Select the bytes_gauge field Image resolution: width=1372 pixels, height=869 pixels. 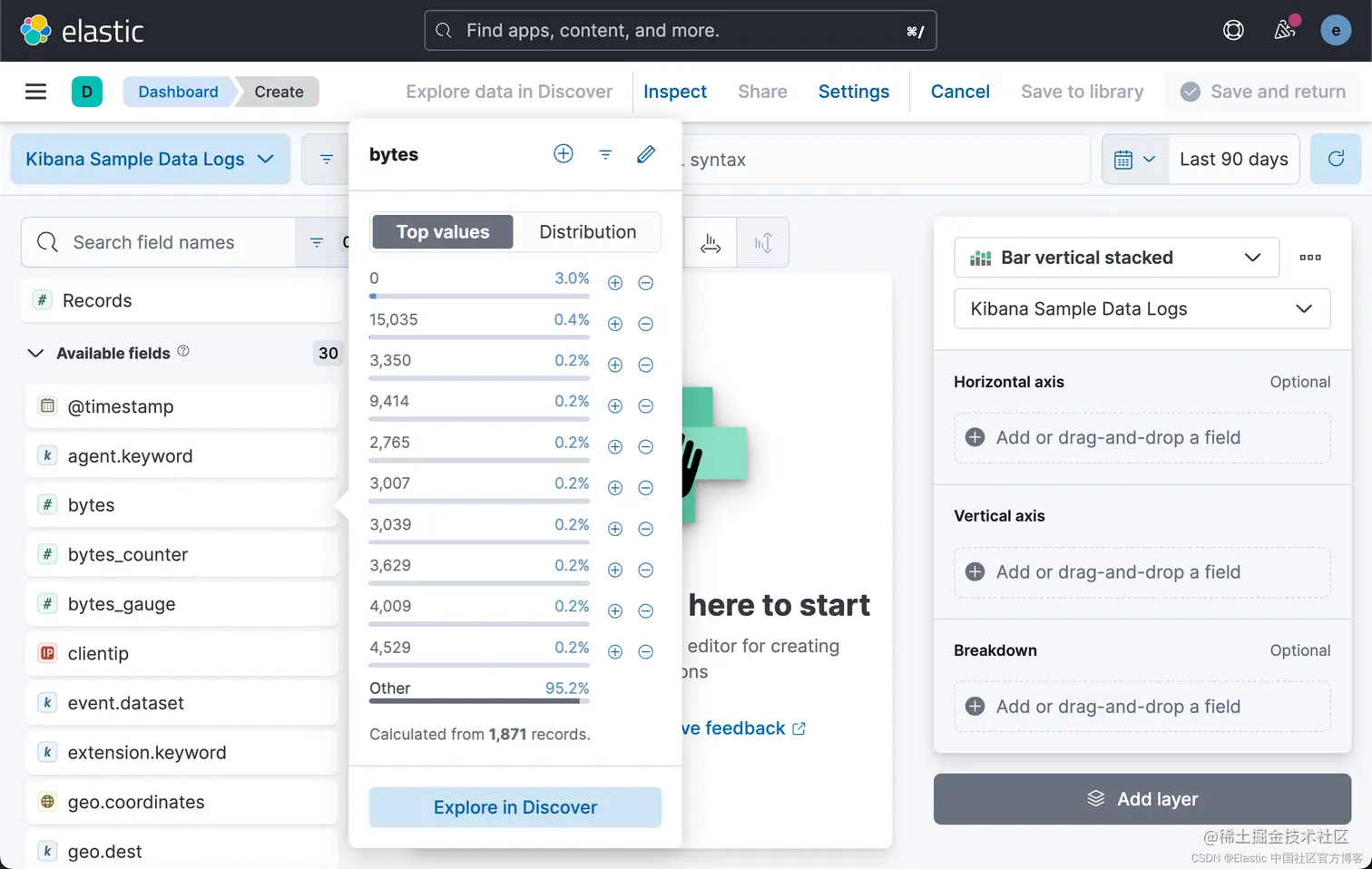(181, 604)
